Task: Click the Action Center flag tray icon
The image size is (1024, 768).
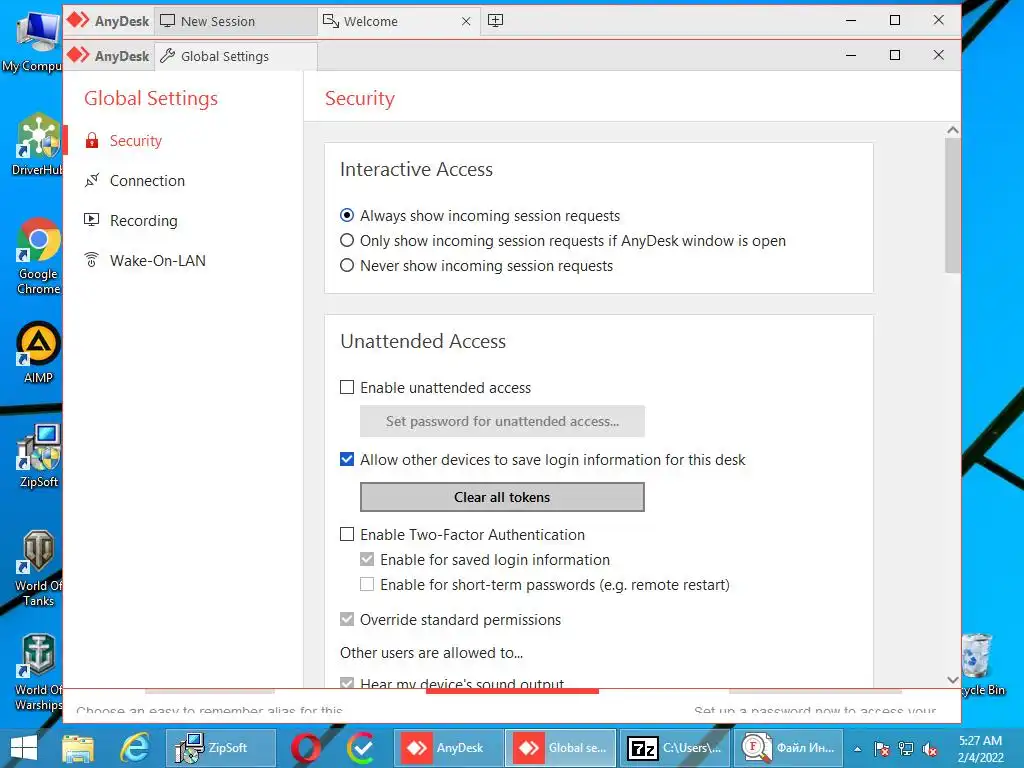Action: [882, 749]
